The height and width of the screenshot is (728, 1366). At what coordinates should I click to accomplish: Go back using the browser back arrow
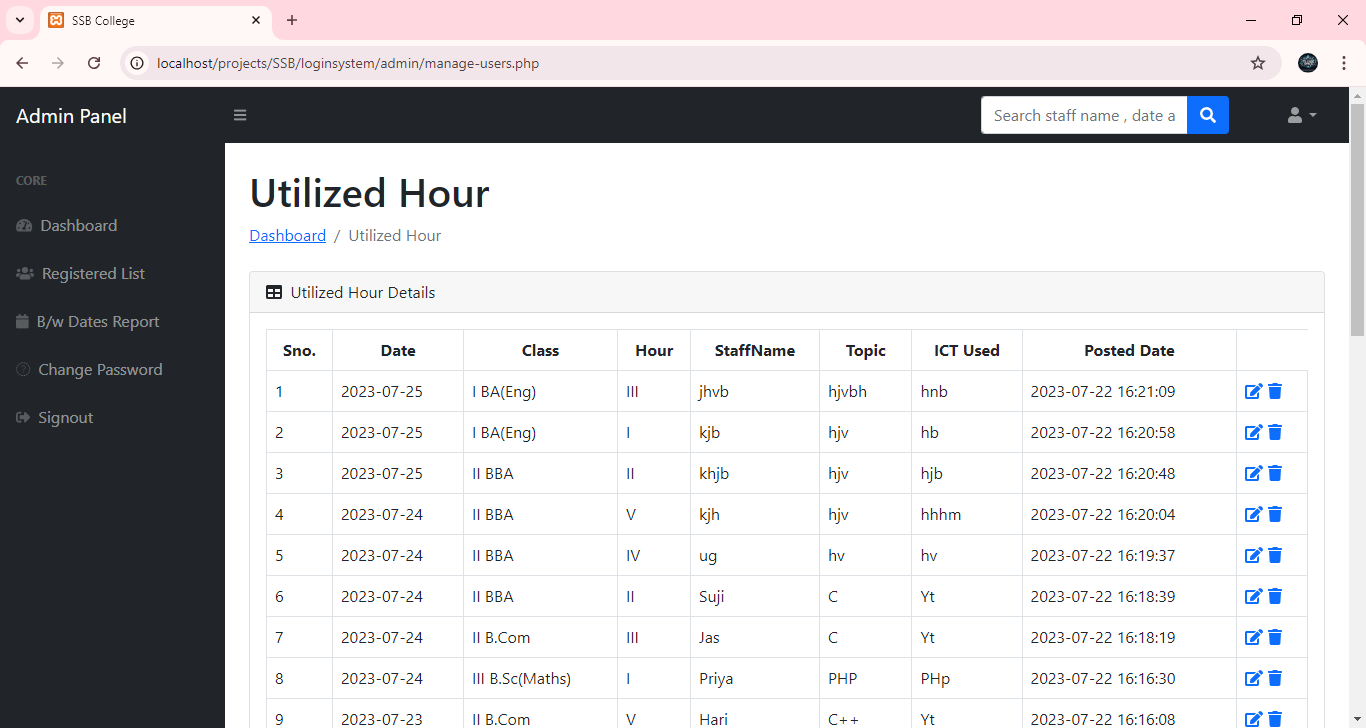click(x=22, y=62)
